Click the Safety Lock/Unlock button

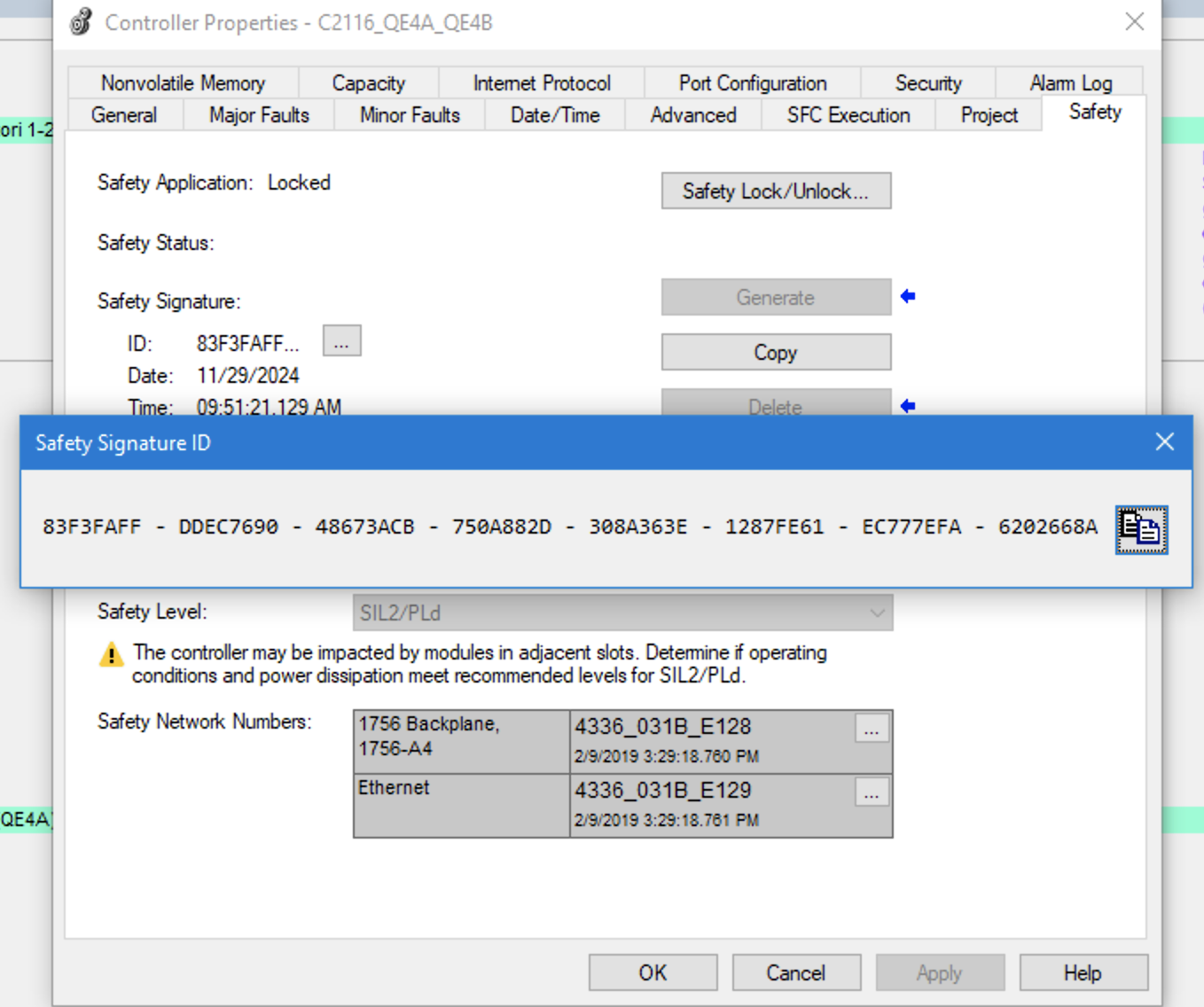776,191
